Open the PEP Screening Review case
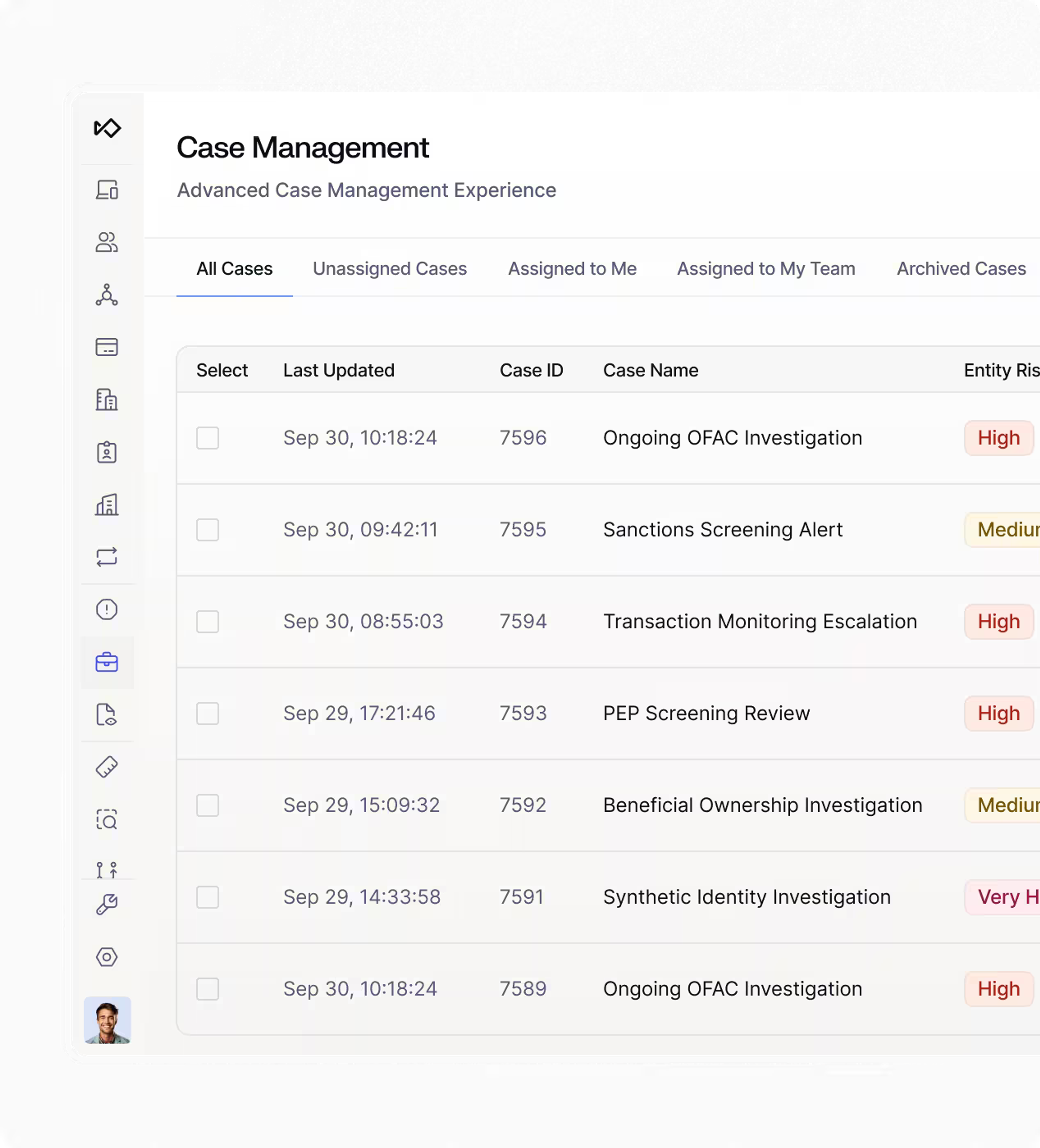 coord(706,713)
